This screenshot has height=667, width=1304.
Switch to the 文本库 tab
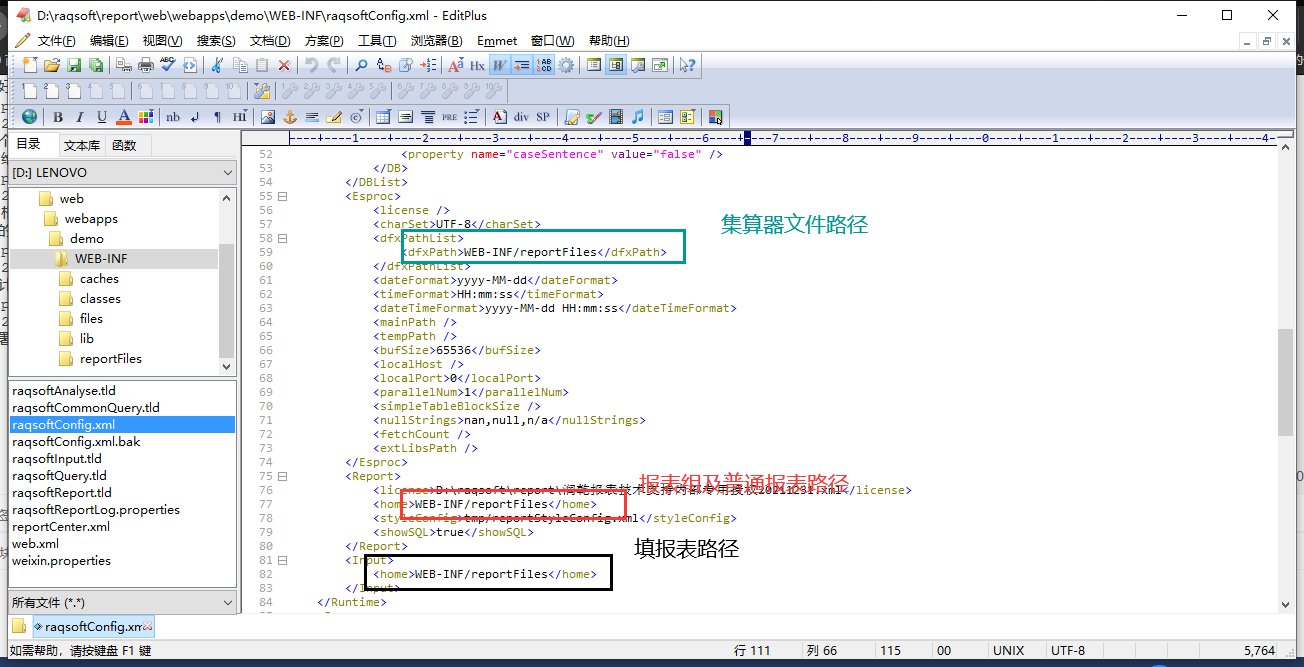pyautogui.click(x=82, y=145)
